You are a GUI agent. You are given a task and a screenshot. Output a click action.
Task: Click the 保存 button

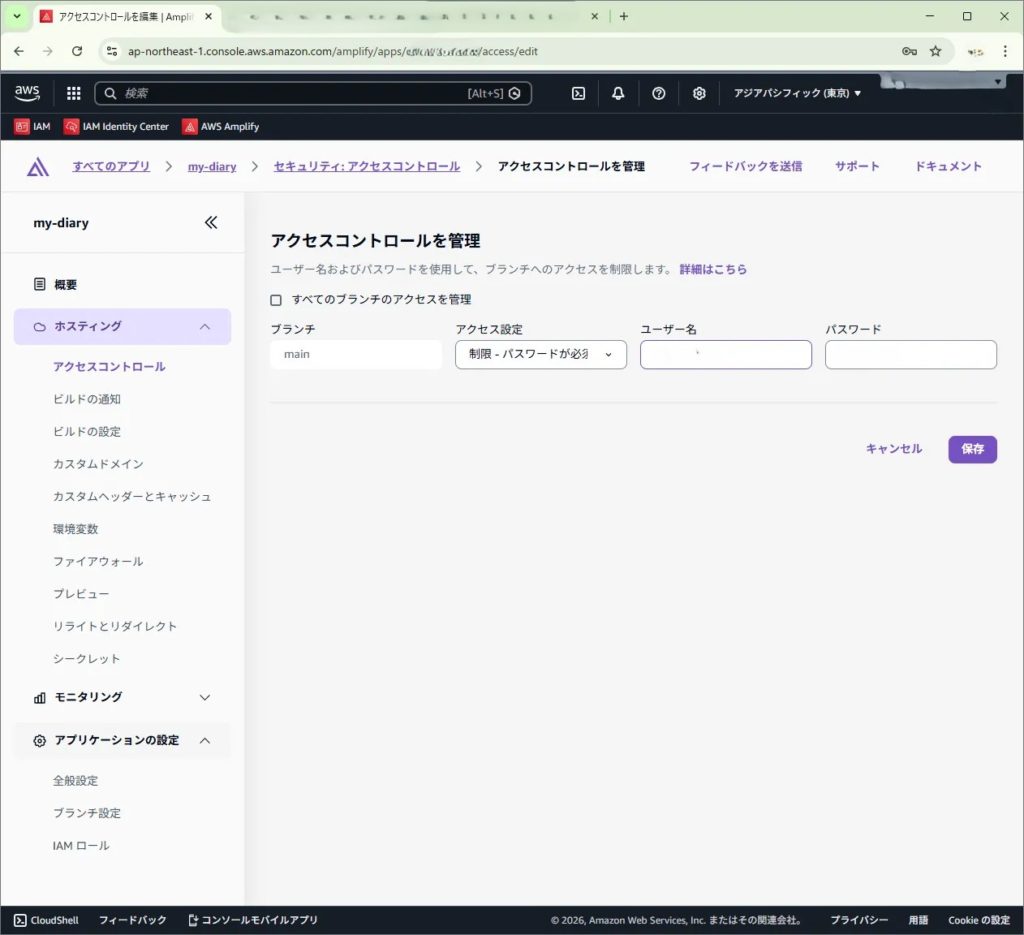point(972,449)
